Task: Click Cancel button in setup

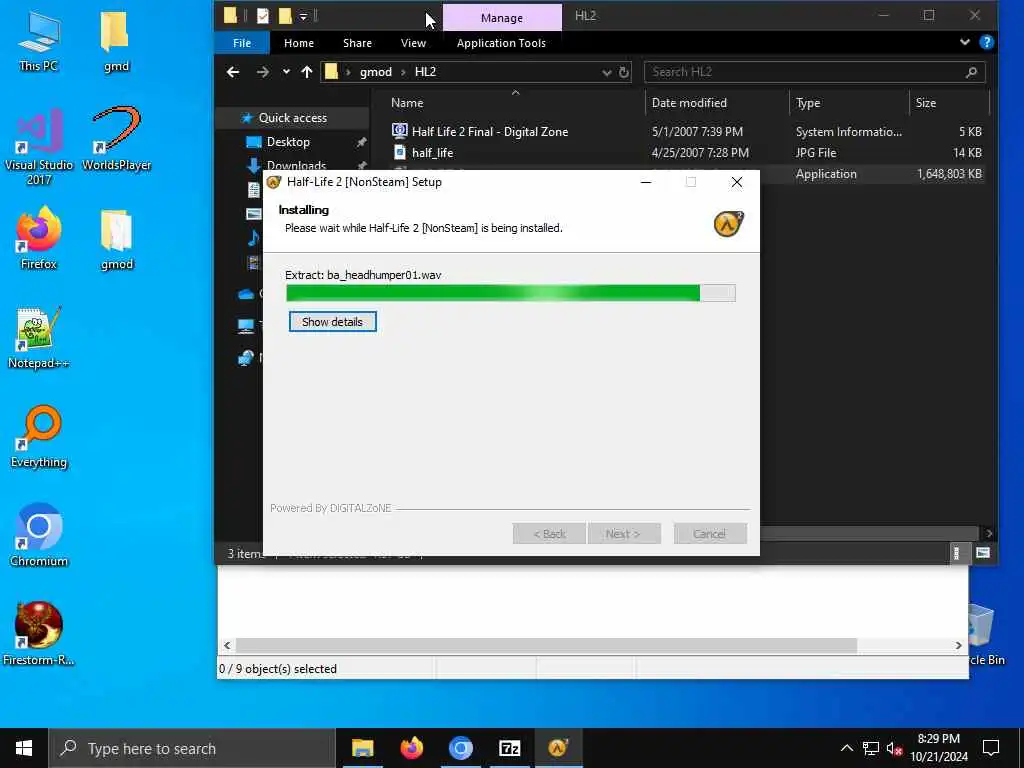Action: point(709,534)
